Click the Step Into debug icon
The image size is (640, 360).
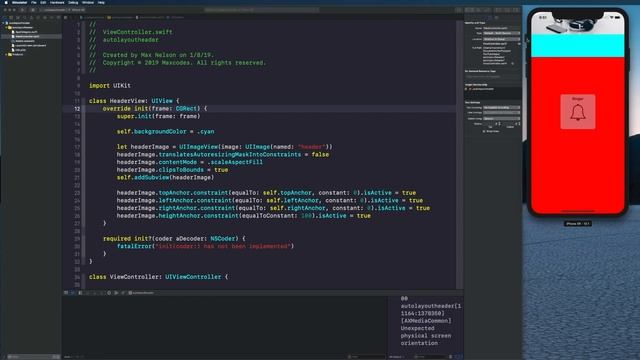point(94,293)
